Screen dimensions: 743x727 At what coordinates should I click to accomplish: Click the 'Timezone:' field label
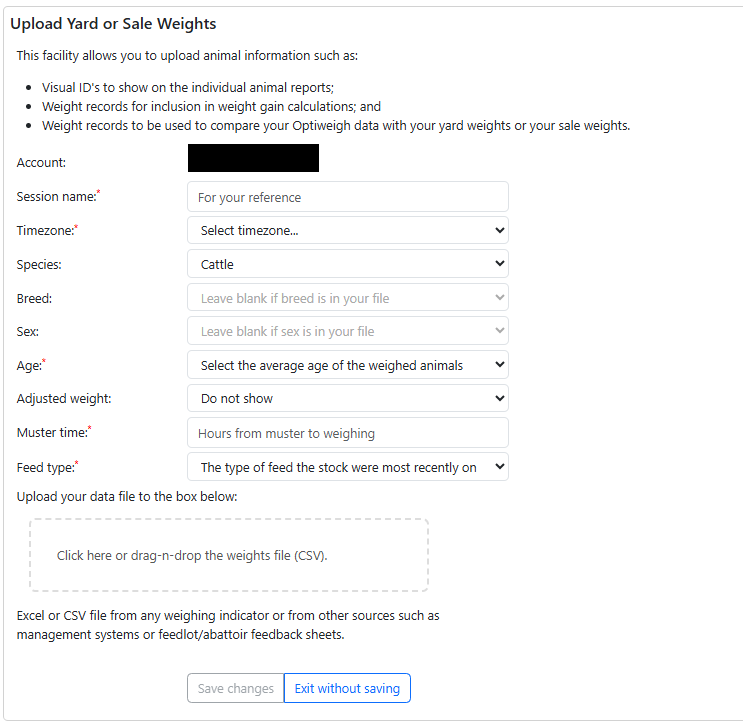pyautogui.click(x=45, y=231)
